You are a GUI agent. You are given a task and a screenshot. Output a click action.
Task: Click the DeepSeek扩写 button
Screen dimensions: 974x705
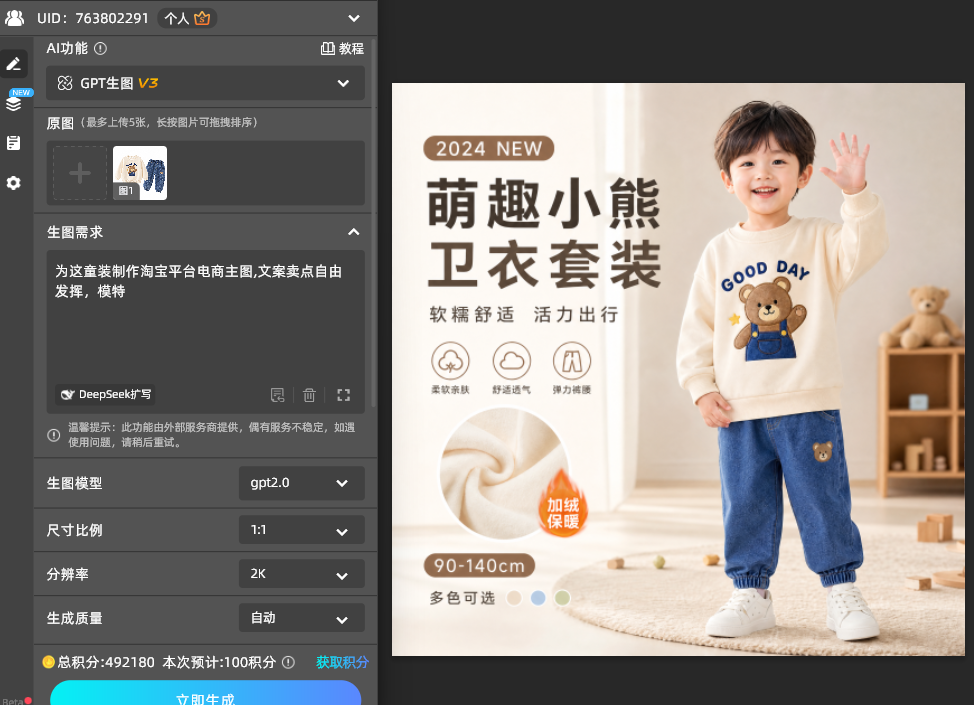[x=106, y=394]
